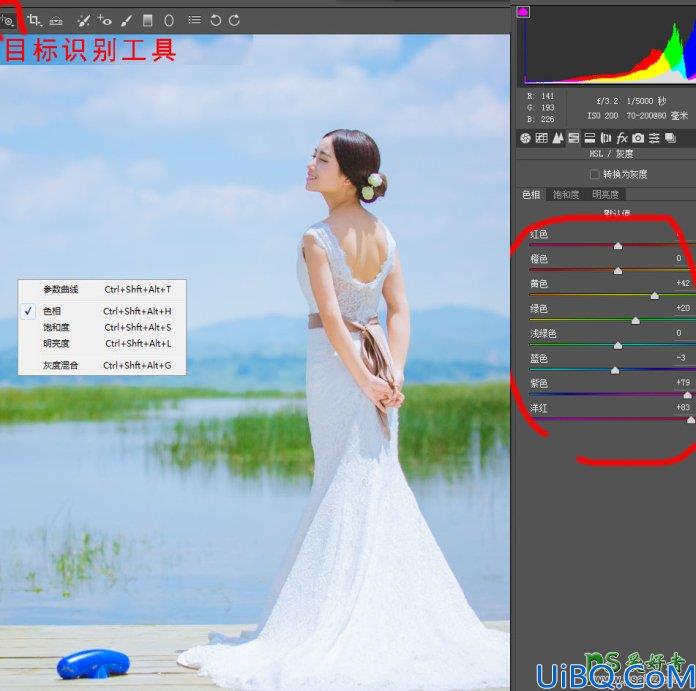The height and width of the screenshot is (691, 696).
Task: Open the Split Toning panel icon
Action: coord(589,138)
